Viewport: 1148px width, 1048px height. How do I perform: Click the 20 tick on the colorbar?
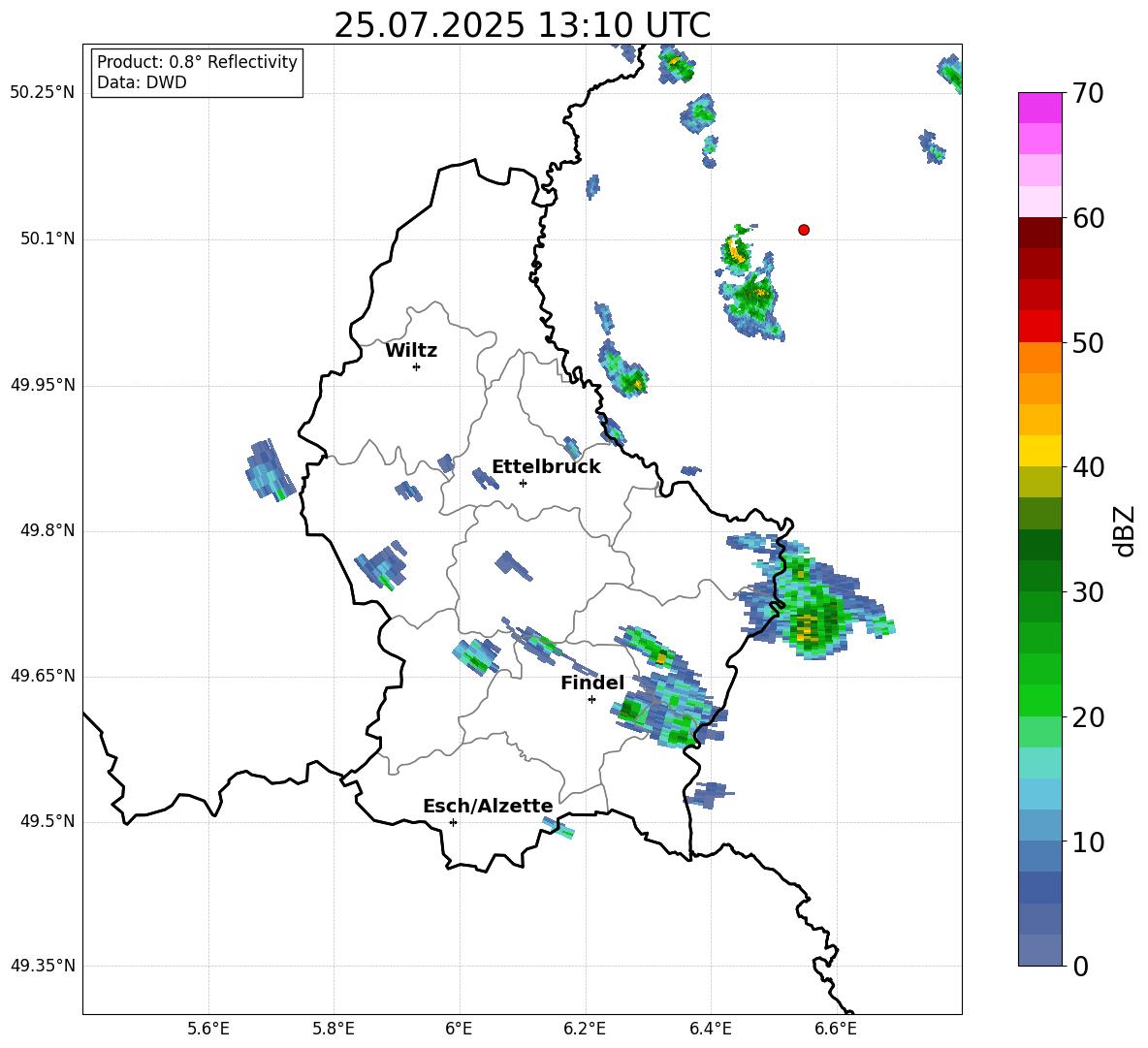click(1088, 717)
